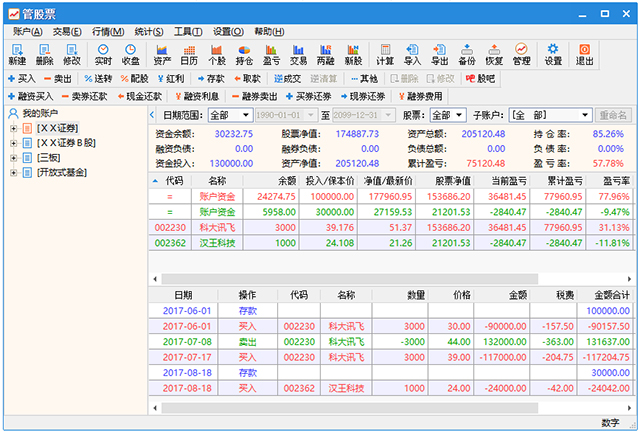Select the 汉王科技 002362 holdings row

(x=392, y=243)
